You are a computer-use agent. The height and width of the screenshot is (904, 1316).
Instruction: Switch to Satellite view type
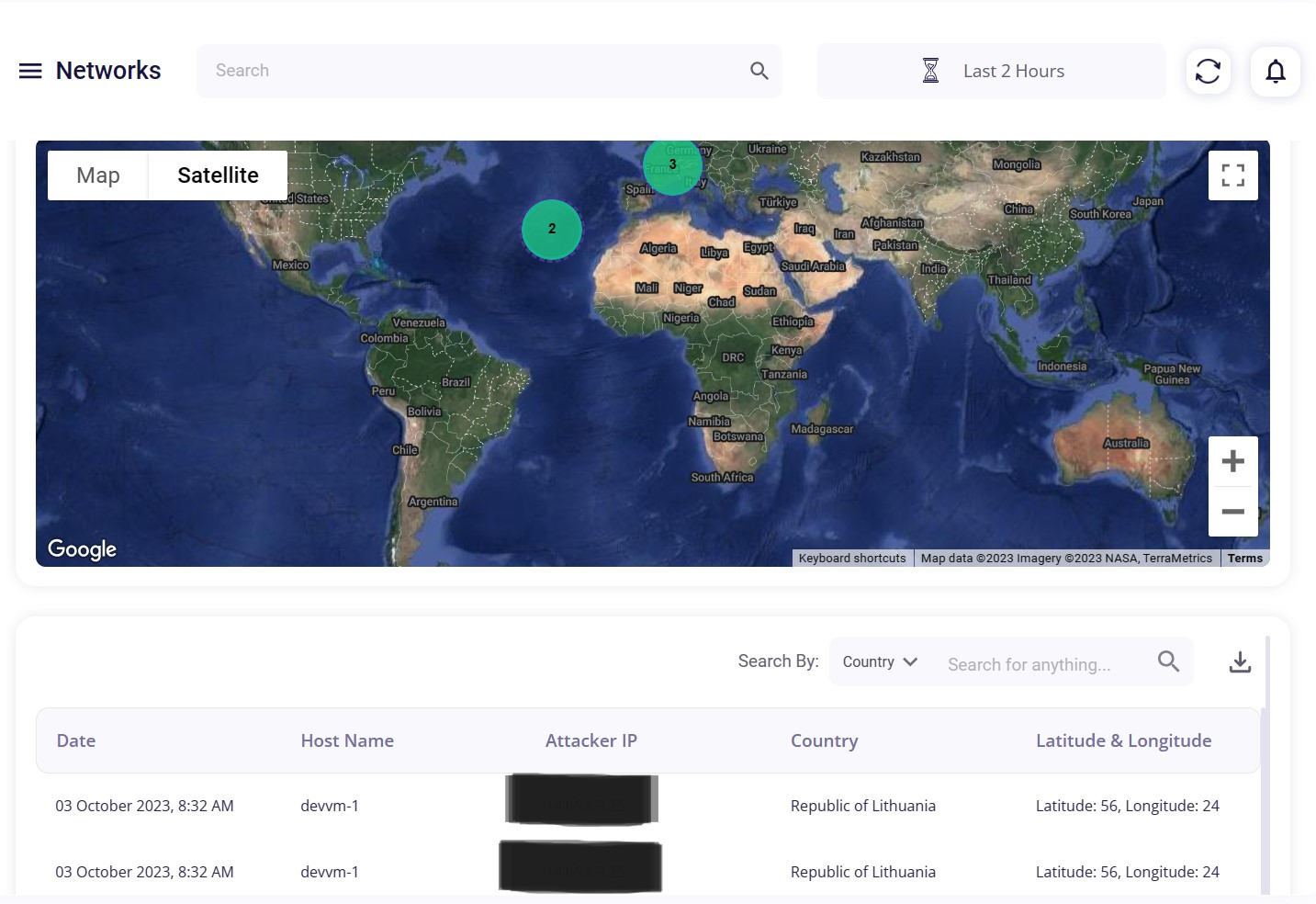[x=218, y=175]
